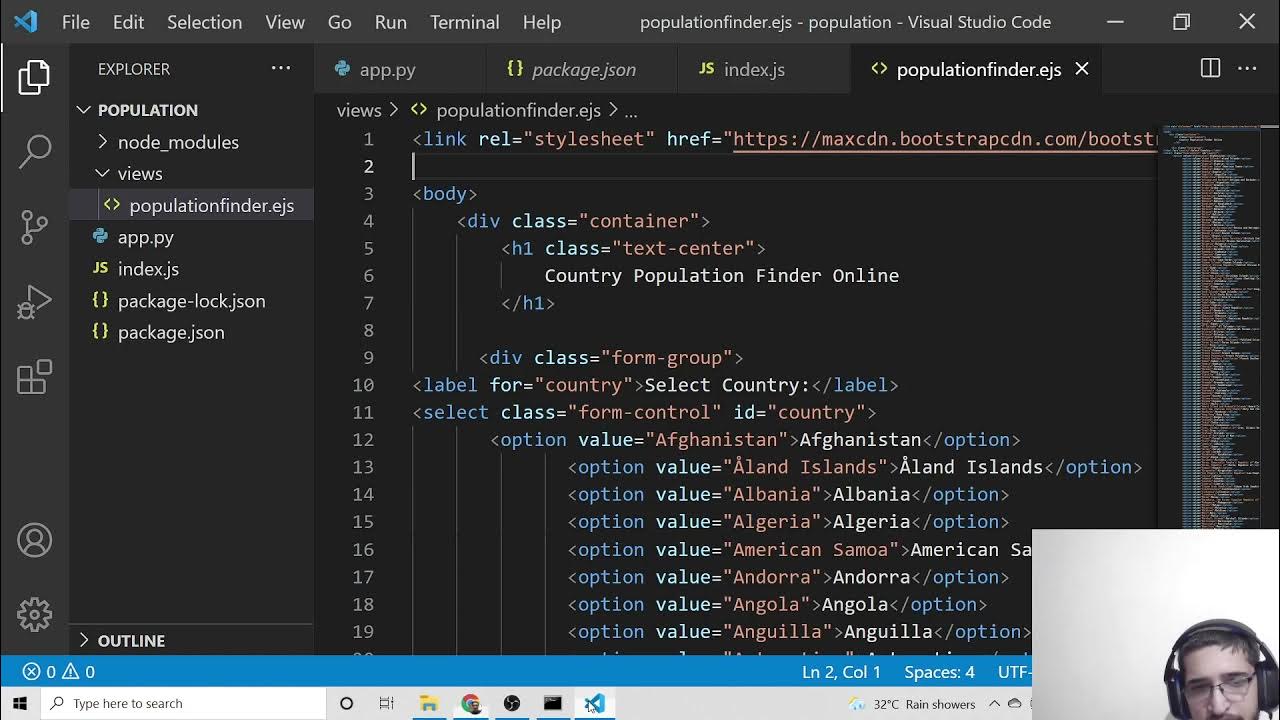Open the Accounts menu icon
Viewport: 1280px width, 720px height.
coord(34,540)
